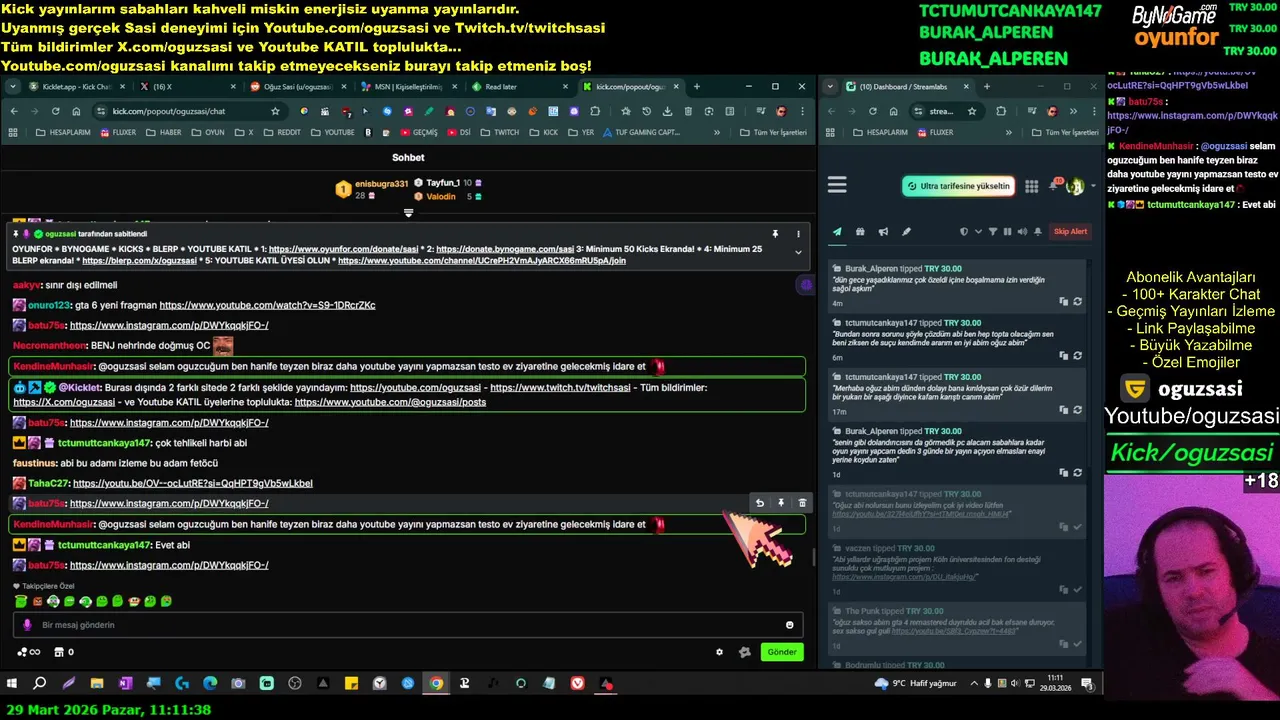Open OneNote from the taskbar

(125, 684)
